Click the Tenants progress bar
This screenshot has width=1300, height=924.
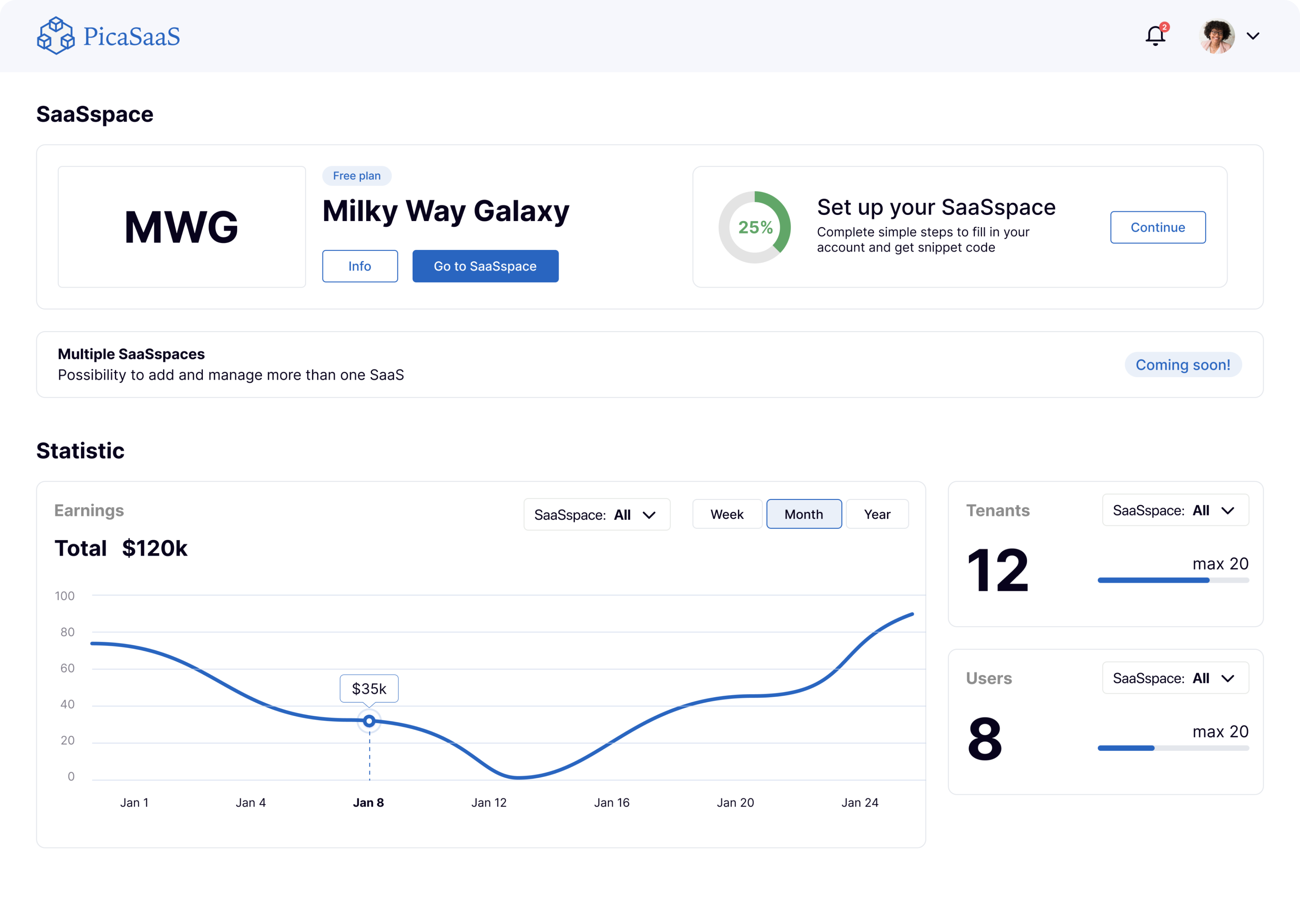pos(1172,580)
